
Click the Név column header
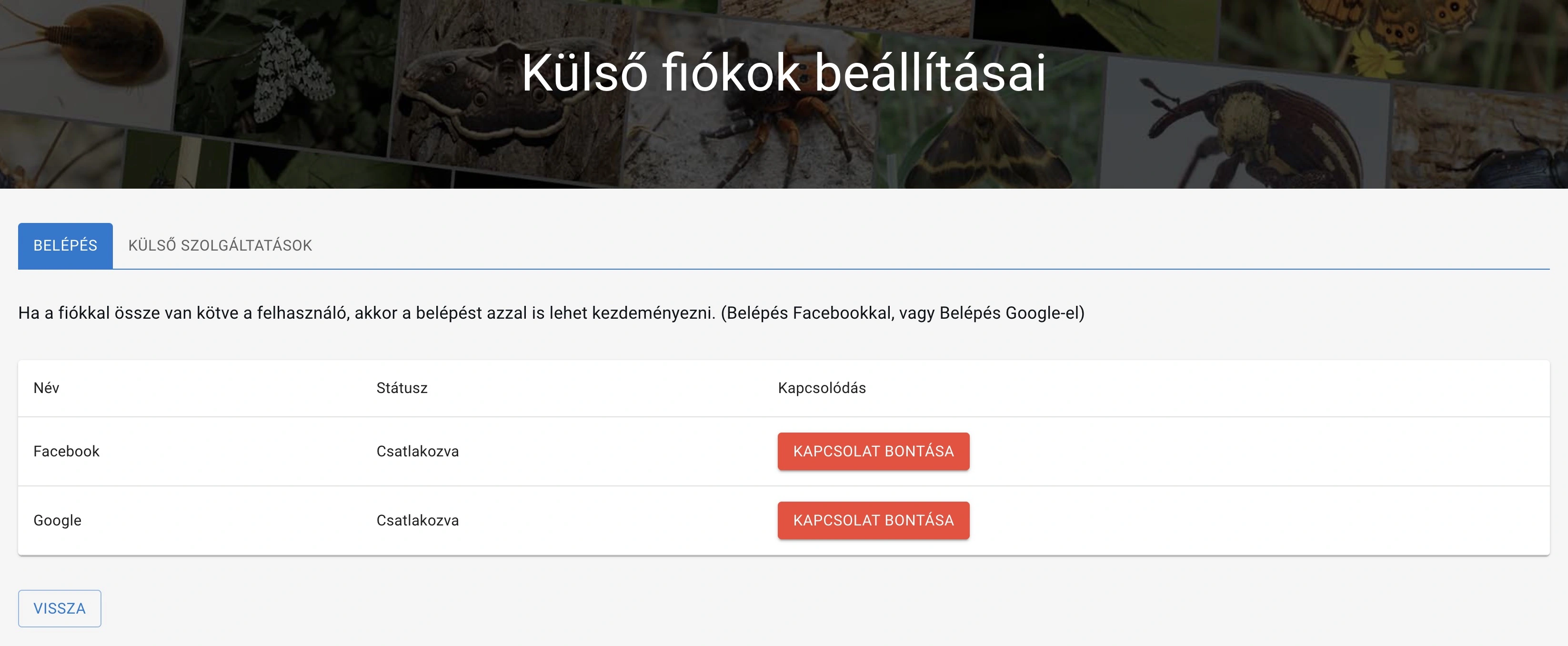point(46,388)
